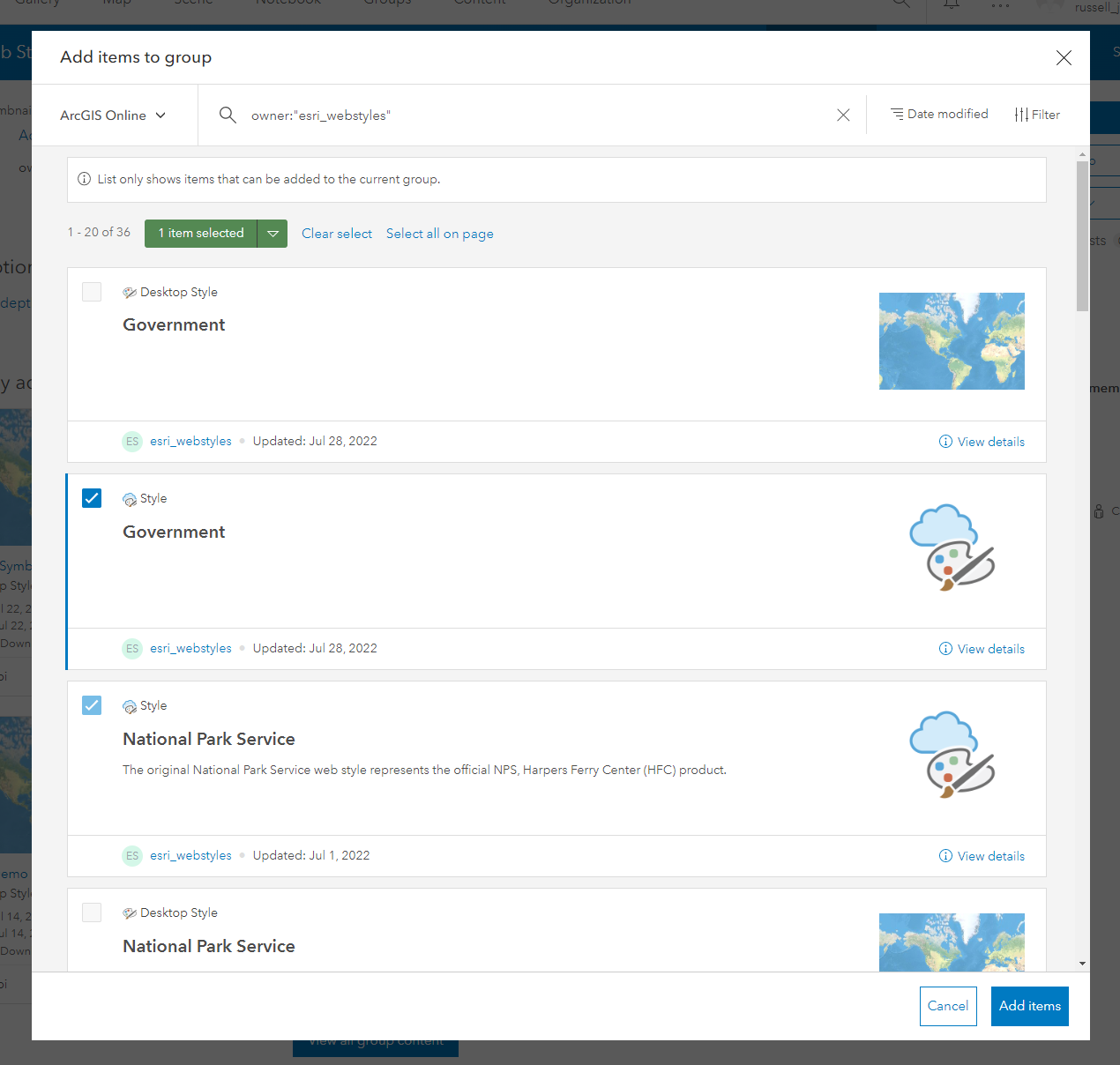Uncheck the Government Style item
This screenshot has height=1065, width=1120.
pos(92,498)
